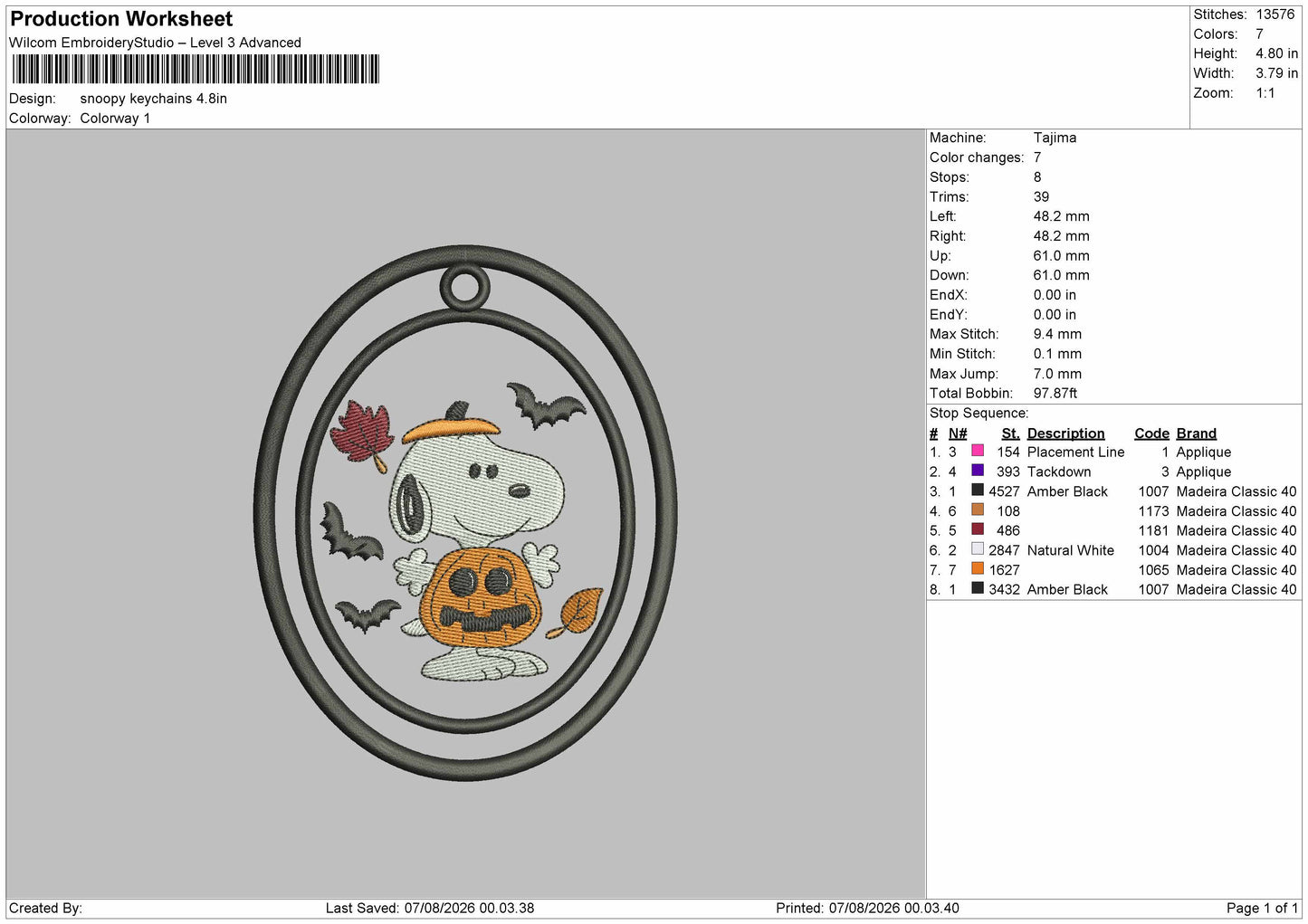Click the pink Placement Line color swatch
The height and width of the screenshot is (924, 1308).
pyautogui.click(x=978, y=451)
